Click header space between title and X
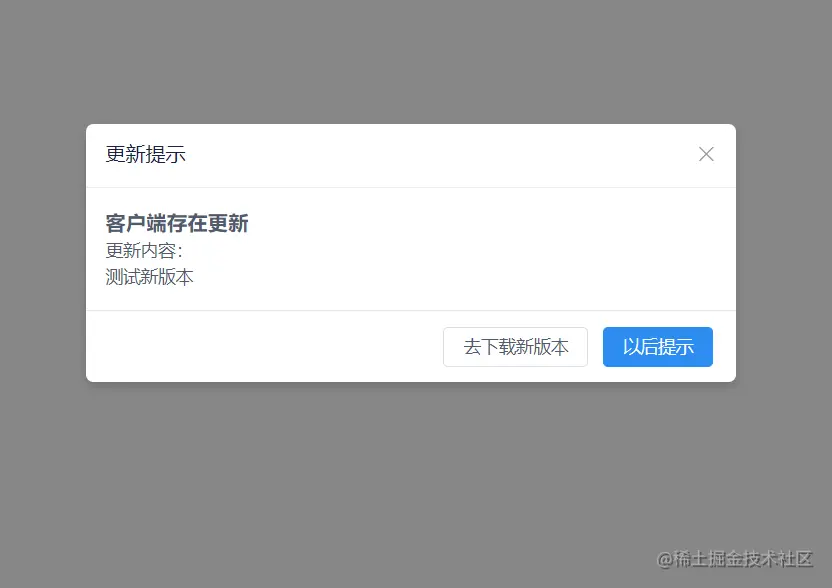Screen dimensions: 832x588 point(441,154)
